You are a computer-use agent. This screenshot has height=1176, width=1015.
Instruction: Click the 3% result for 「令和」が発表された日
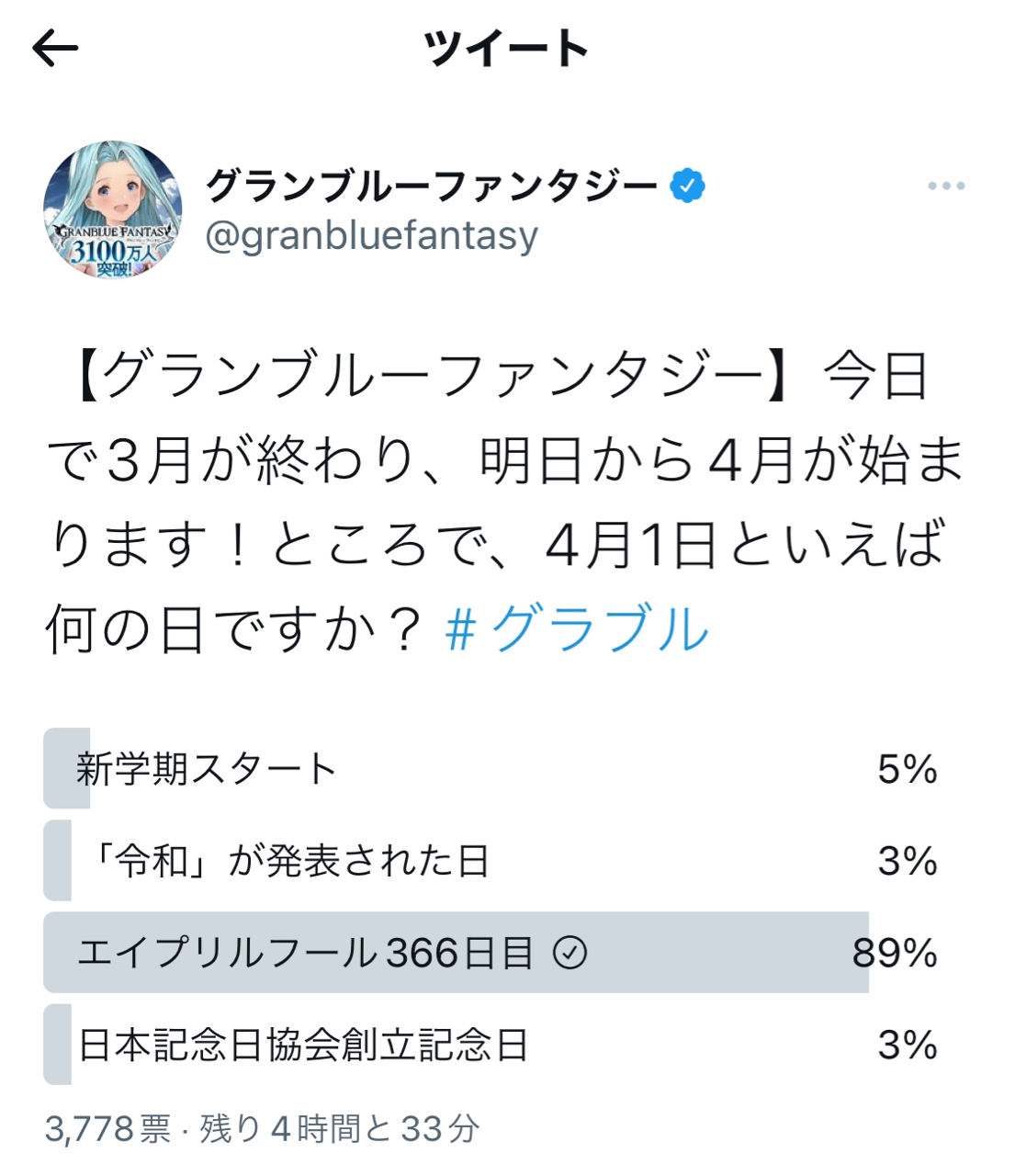click(x=907, y=861)
